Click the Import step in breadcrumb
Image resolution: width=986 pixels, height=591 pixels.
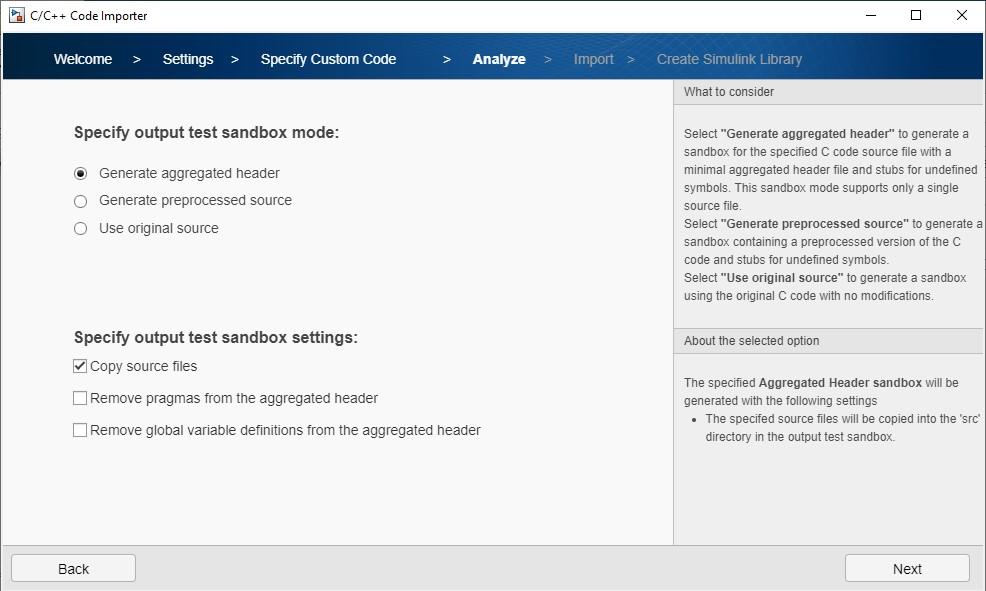[x=593, y=59]
